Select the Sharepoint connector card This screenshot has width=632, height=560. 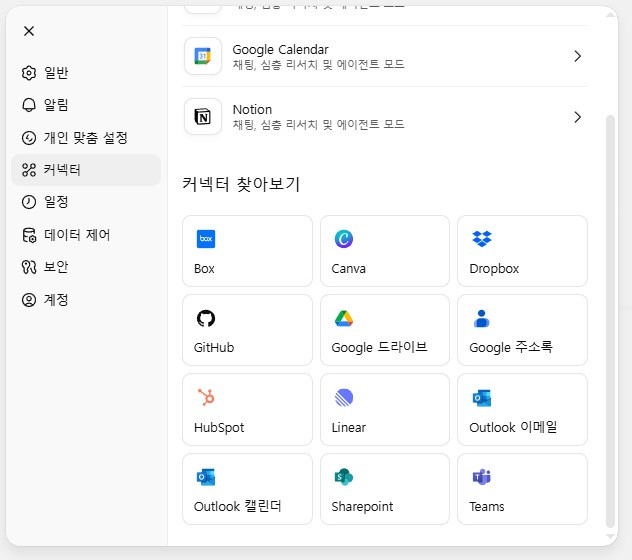[385, 489]
